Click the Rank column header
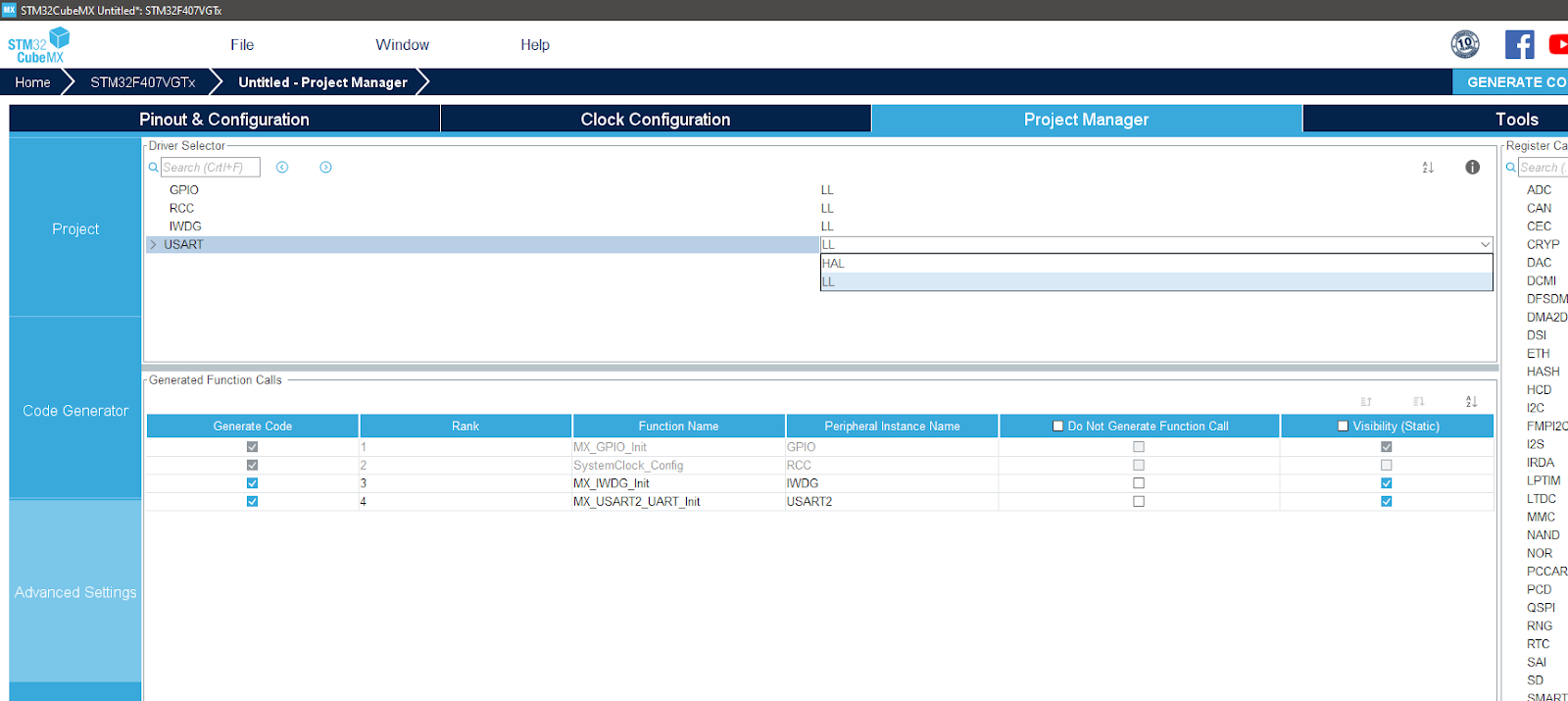The width and height of the screenshot is (1568, 701). click(x=465, y=426)
